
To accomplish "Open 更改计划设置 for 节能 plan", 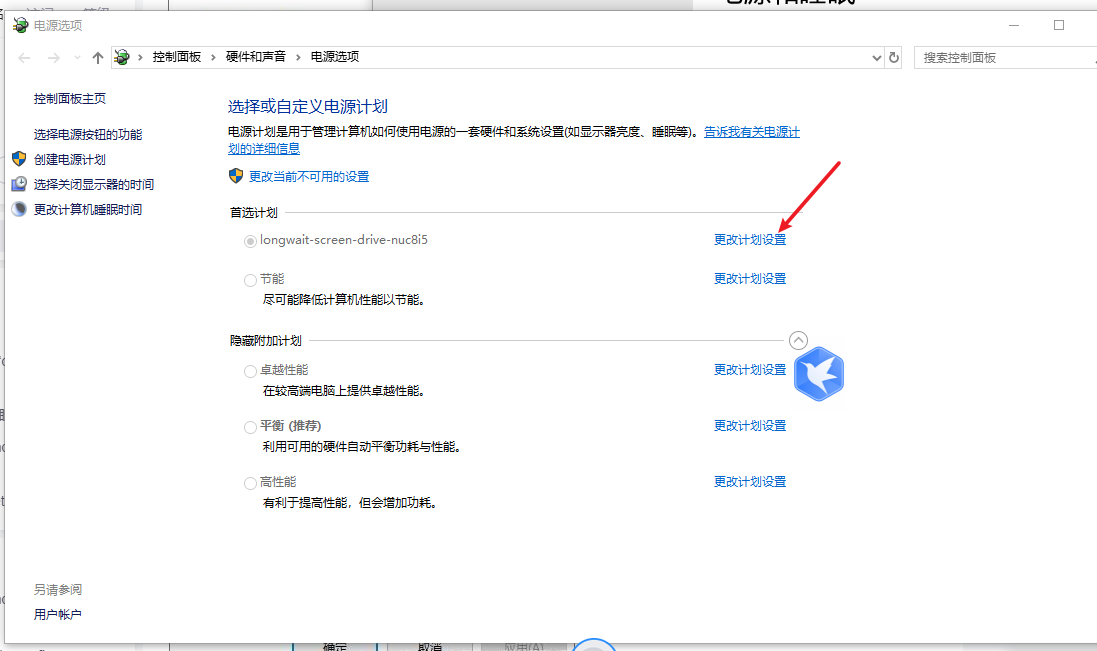I will point(750,279).
